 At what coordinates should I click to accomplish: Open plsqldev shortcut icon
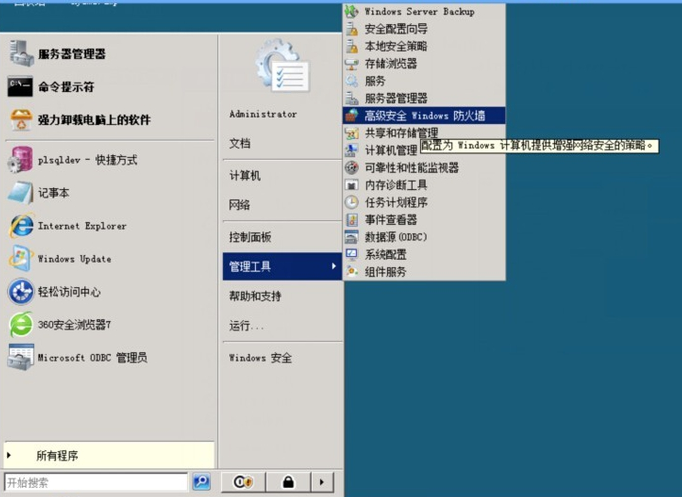[x=20, y=160]
